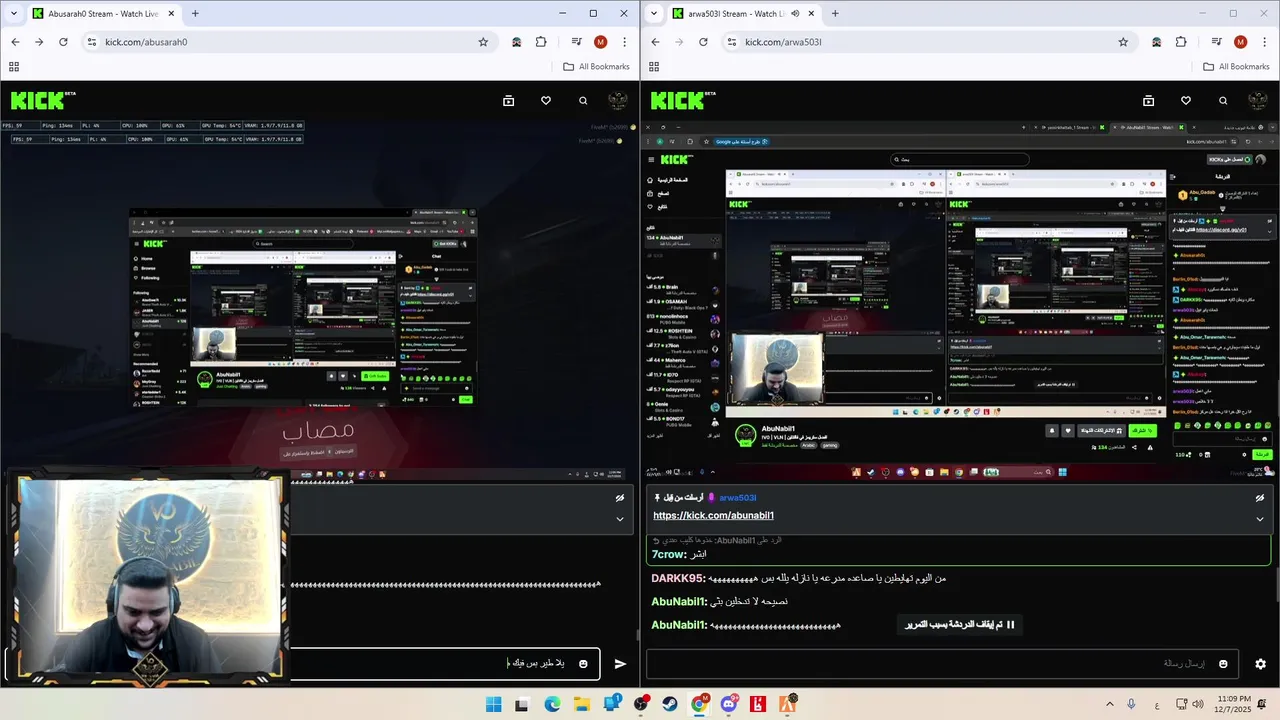Click the Kick logo in the Abusarah0 window
The image size is (1280, 720).
(x=43, y=100)
